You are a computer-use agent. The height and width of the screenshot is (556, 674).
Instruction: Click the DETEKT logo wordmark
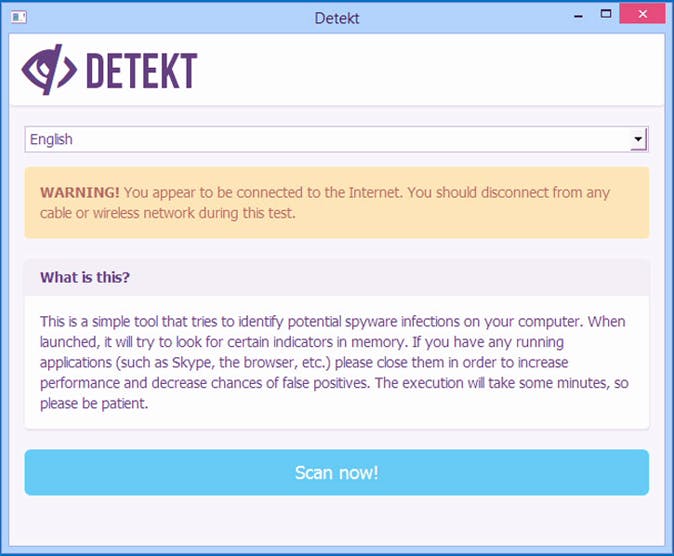142,71
